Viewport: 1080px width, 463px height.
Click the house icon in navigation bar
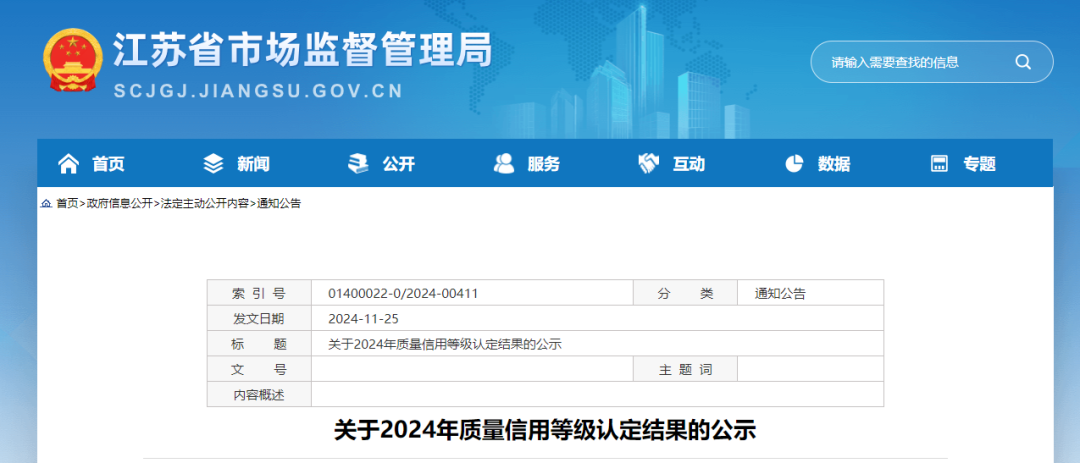tap(68, 163)
